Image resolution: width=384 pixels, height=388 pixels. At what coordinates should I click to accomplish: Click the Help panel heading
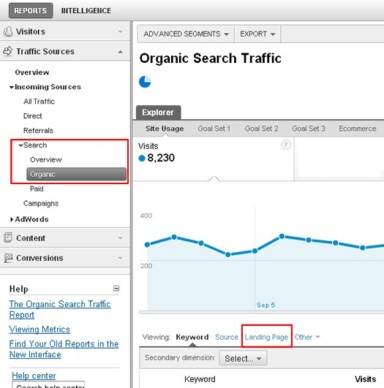tap(19, 289)
